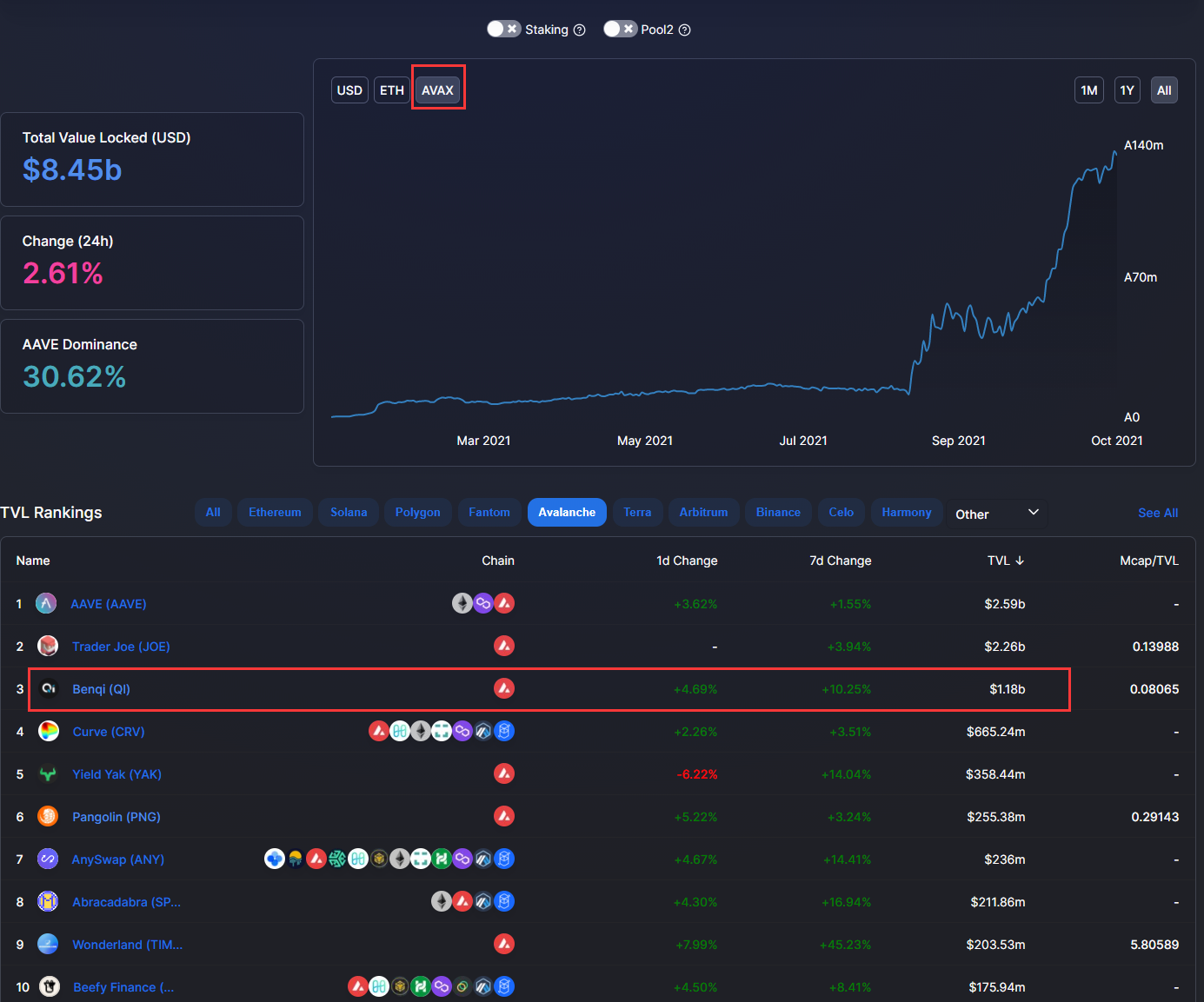Open the Abracadabra protocol link
Image resolution: width=1204 pixels, height=1002 pixels.
127,902
